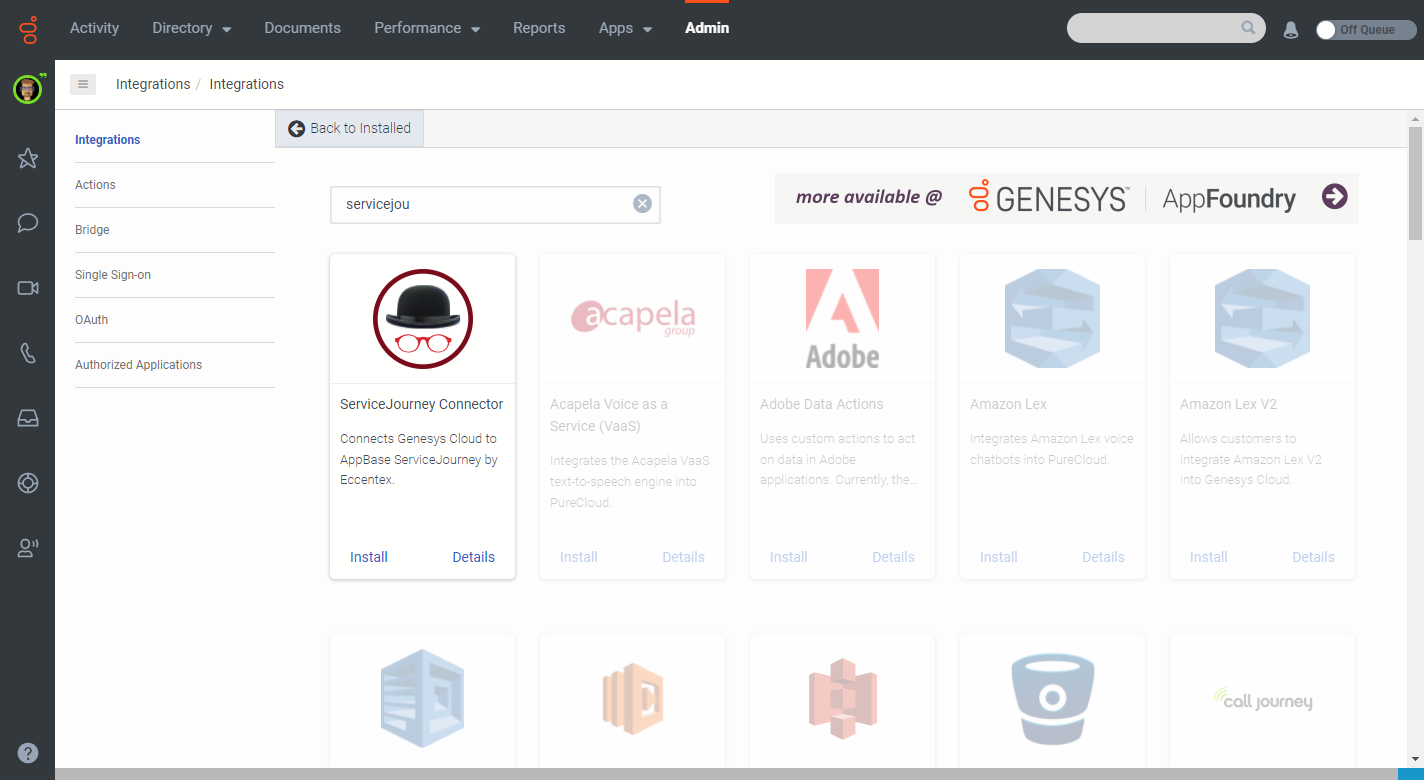This screenshot has width=1424, height=780.
Task: Install the ServiceJourney Connector
Action: point(369,557)
